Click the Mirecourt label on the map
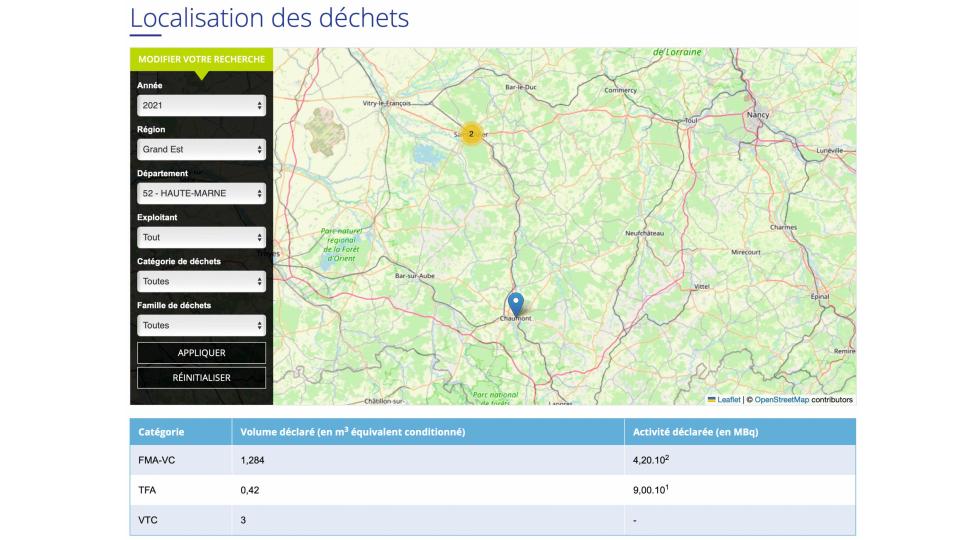The height and width of the screenshot is (540, 960). click(746, 252)
